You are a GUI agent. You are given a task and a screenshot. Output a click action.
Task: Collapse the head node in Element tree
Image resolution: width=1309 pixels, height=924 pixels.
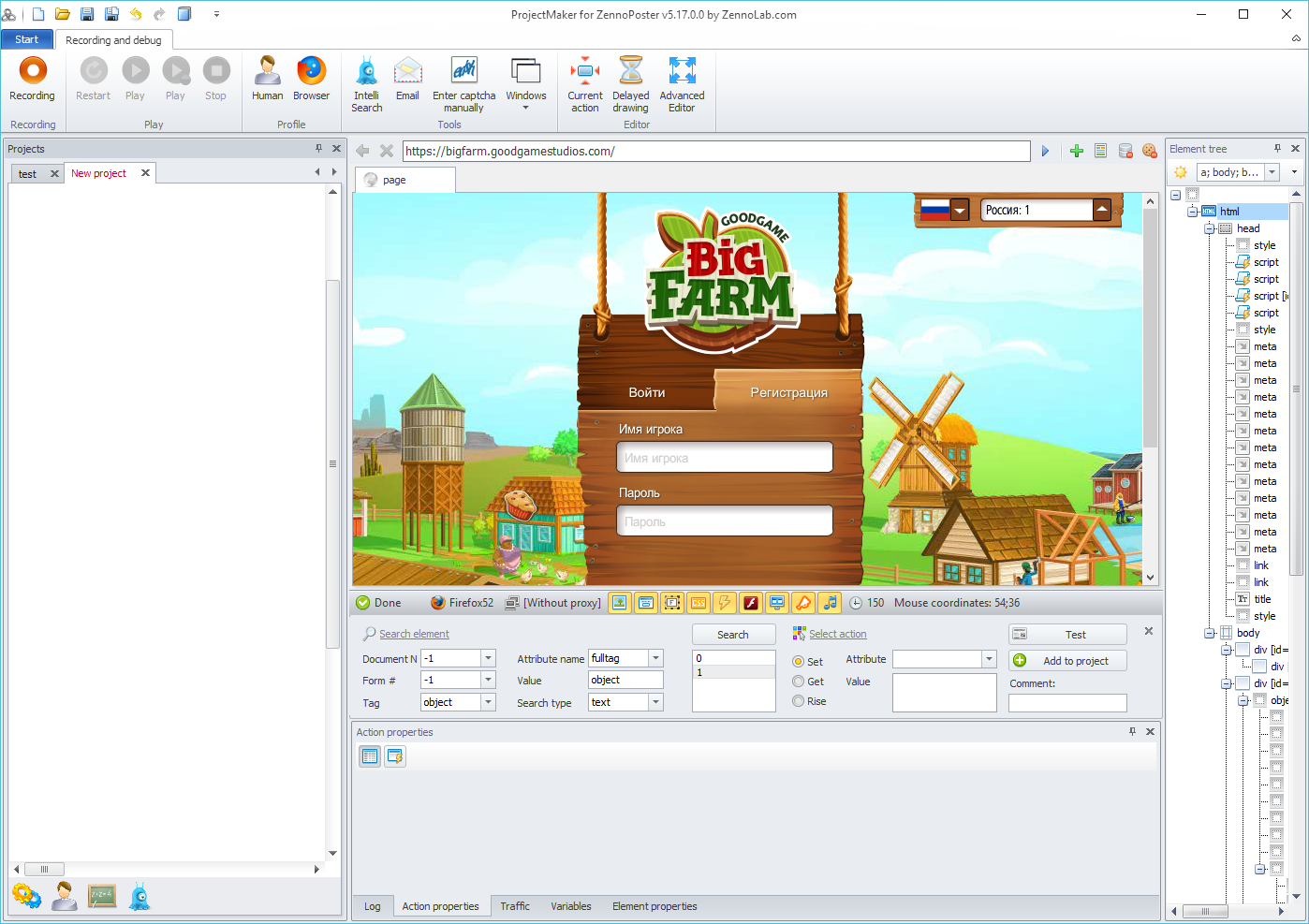pos(1209,228)
